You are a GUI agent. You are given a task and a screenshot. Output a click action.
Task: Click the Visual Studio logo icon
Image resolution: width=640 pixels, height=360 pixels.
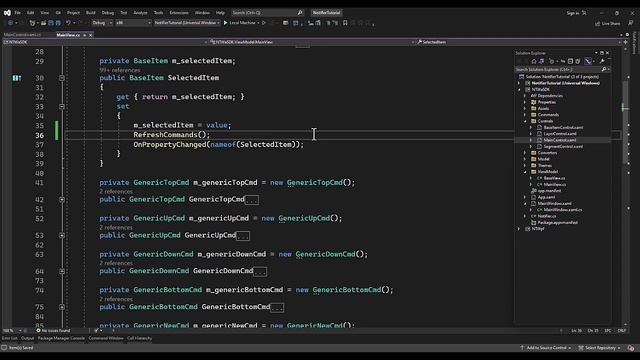point(7,13)
